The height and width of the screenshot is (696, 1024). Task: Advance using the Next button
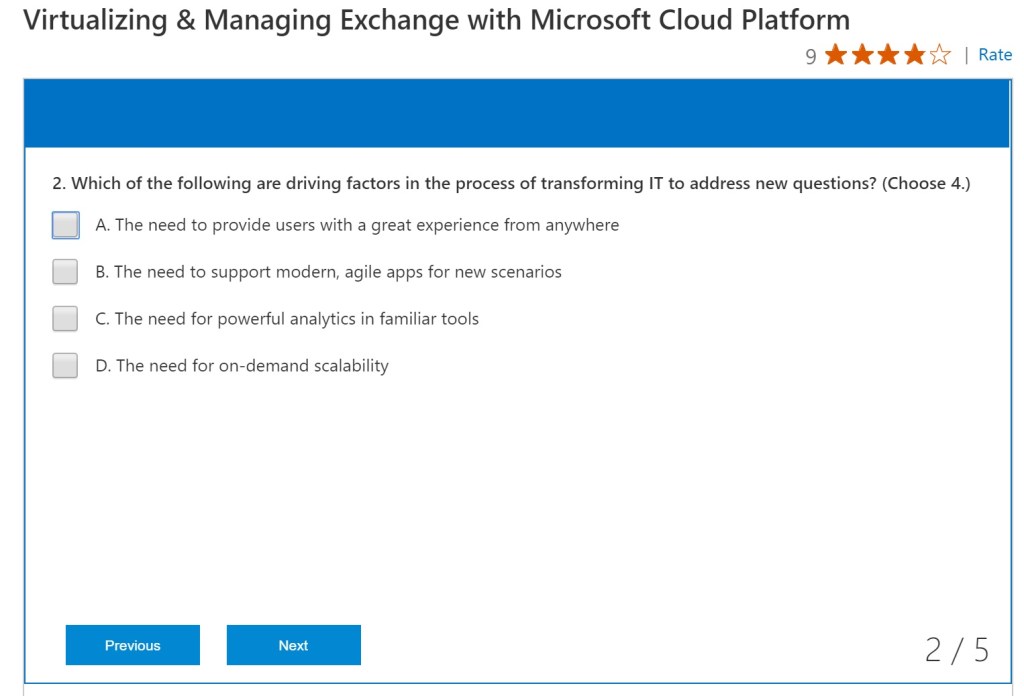tap(293, 645)
